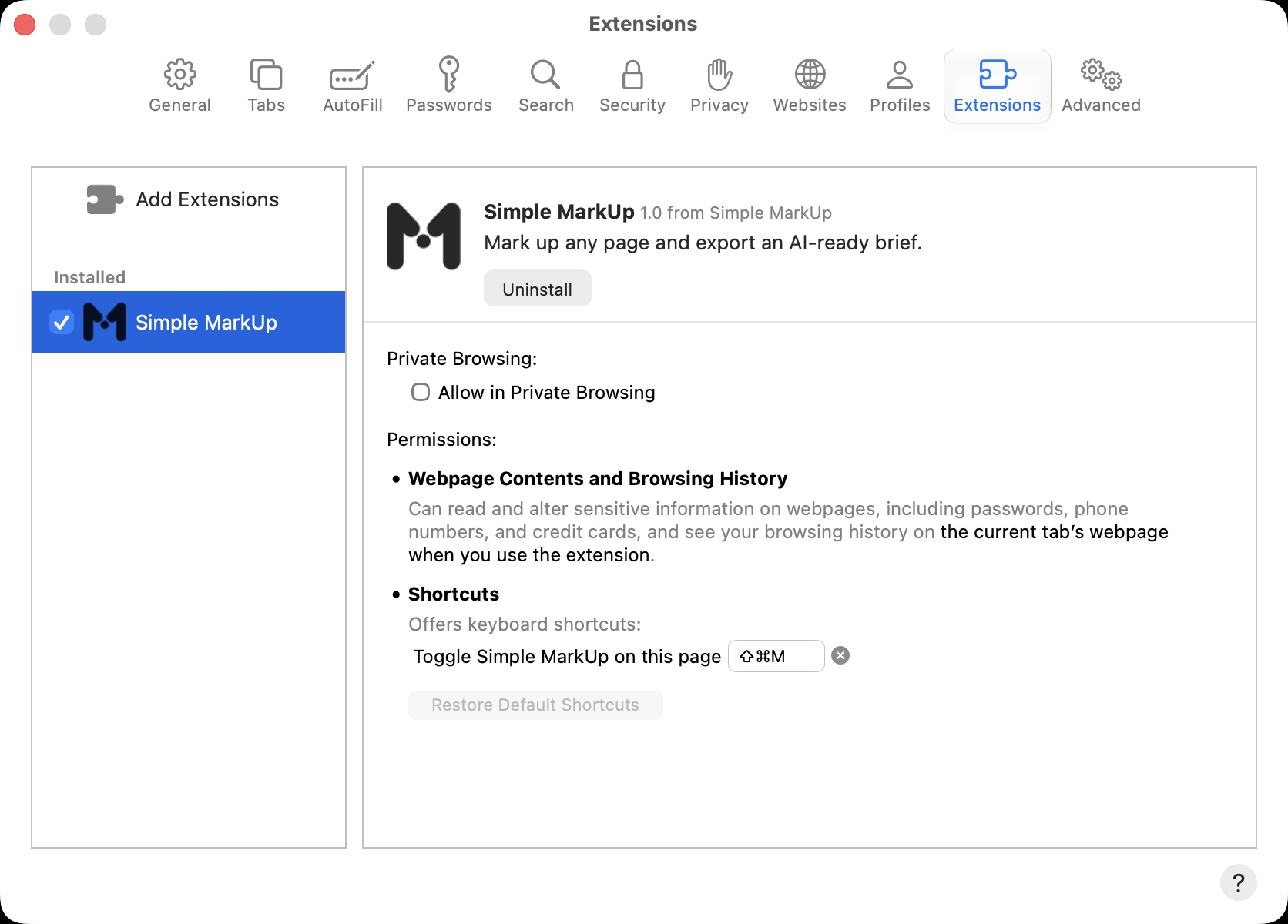Viewport: 1288px width, 924px height.
Task: Open the General settings tab
Action: tap(179, 86)
